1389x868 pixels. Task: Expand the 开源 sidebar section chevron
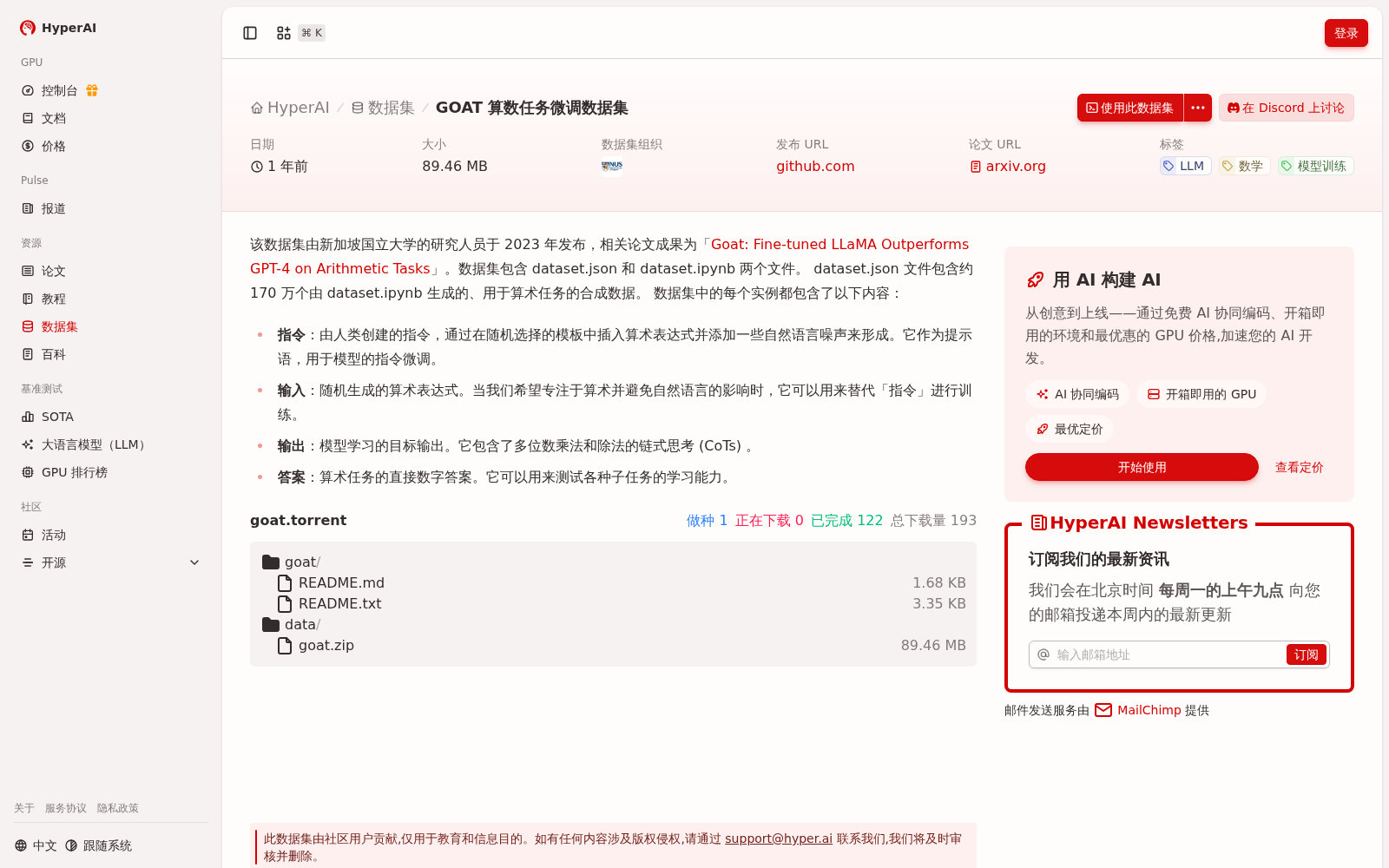(194, 562)
